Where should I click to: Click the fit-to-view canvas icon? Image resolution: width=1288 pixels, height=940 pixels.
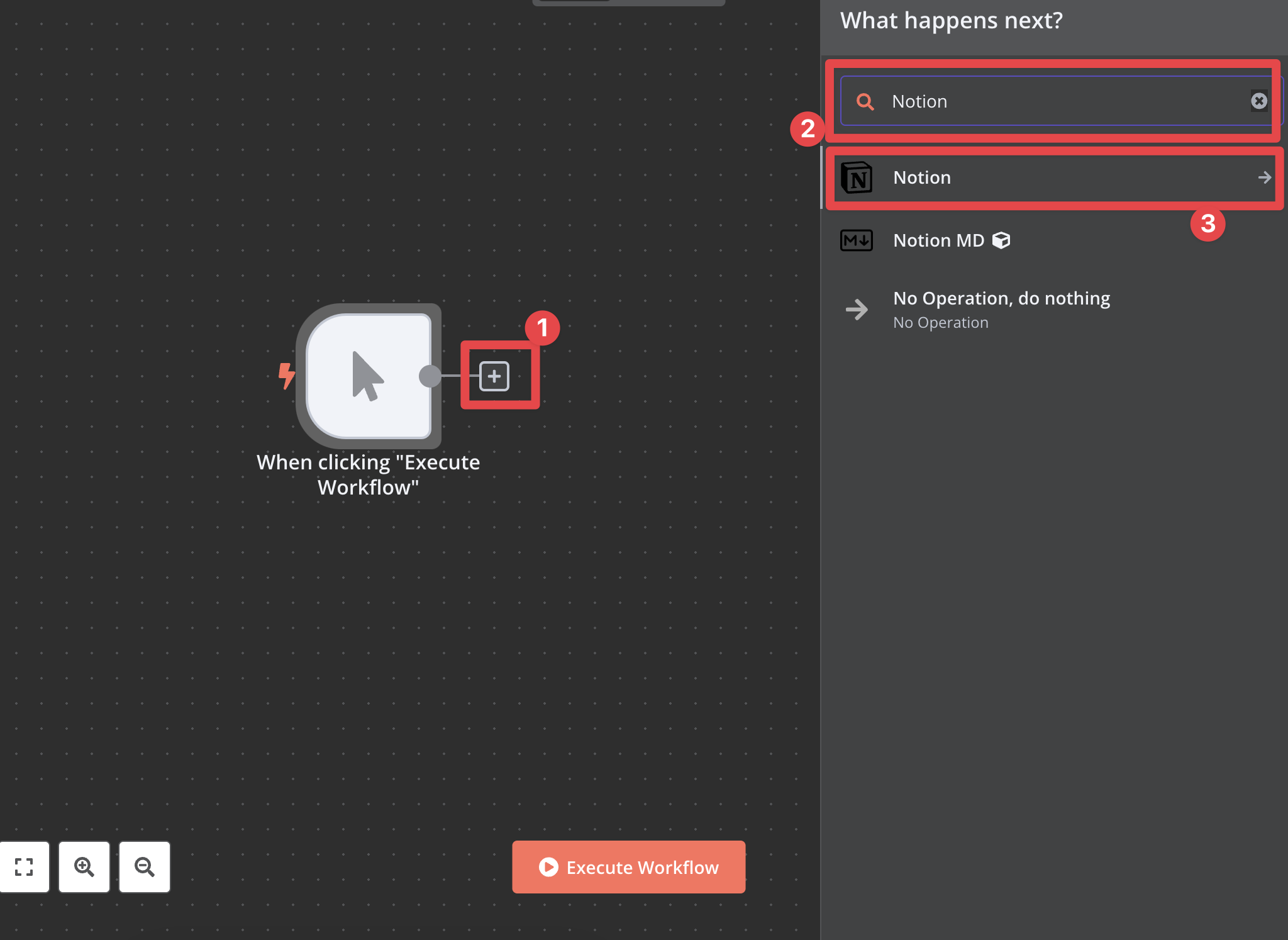pos(24,867)
